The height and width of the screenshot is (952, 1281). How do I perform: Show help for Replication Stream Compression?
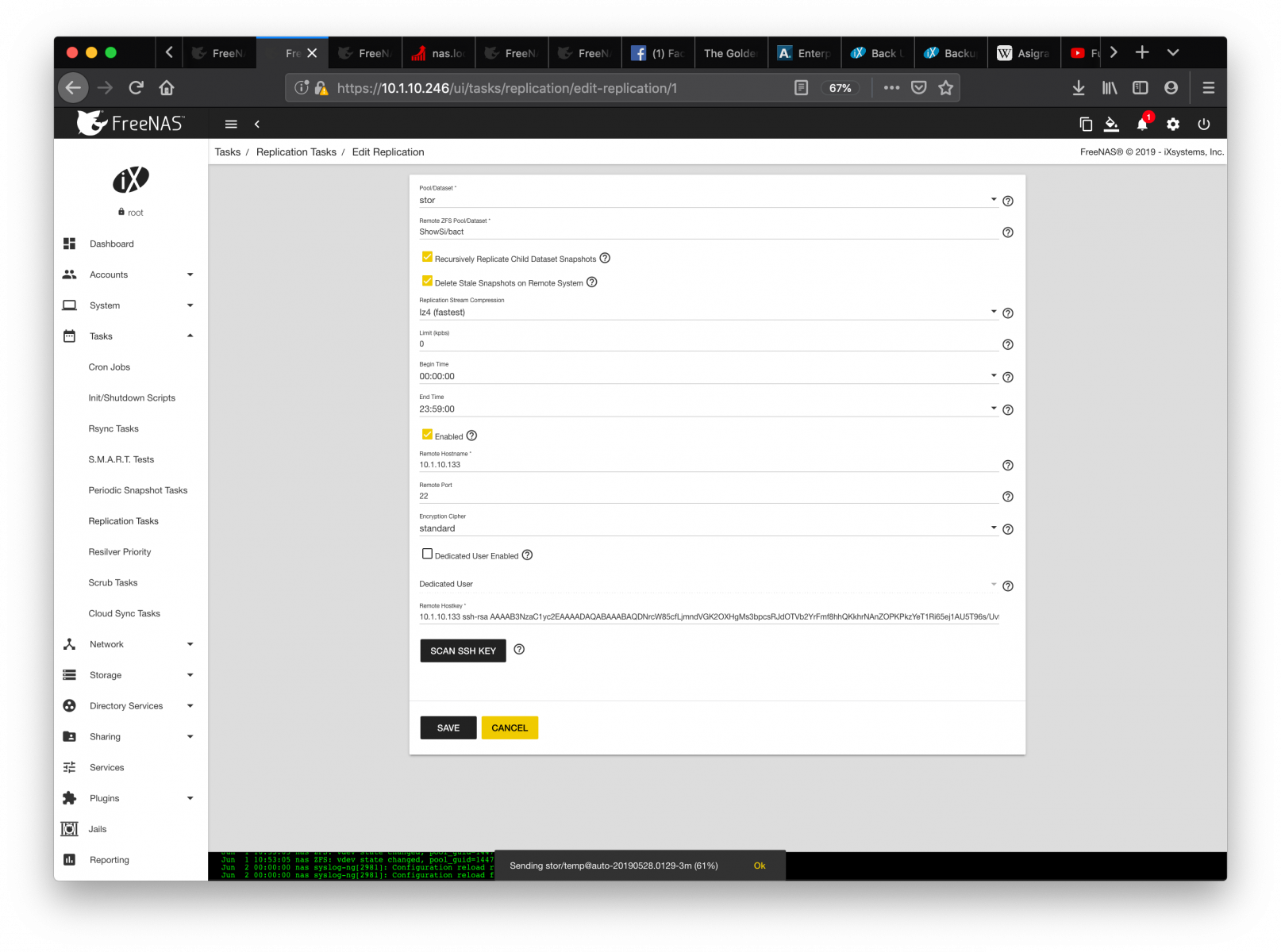tap(1008, 313)
